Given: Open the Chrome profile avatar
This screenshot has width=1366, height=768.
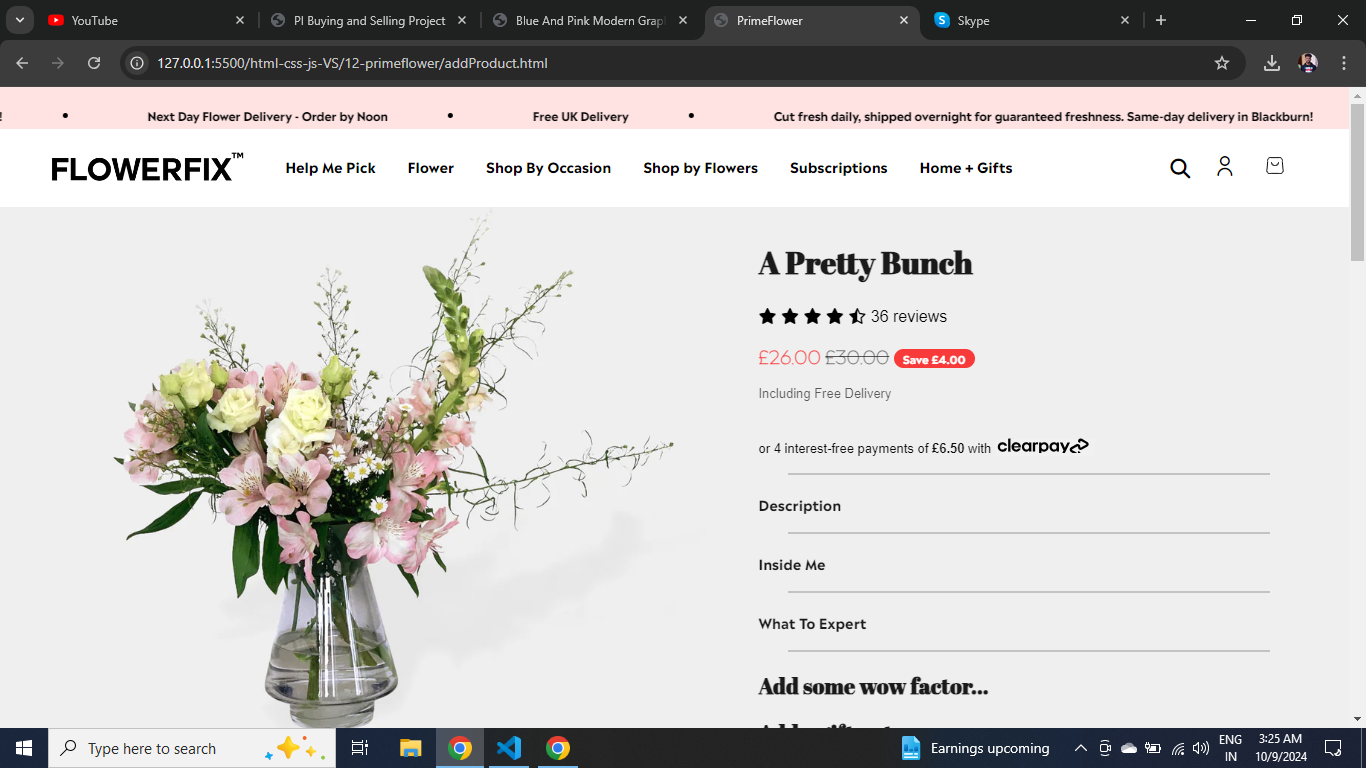Looking at the screenshot, I should [1308, 63].
